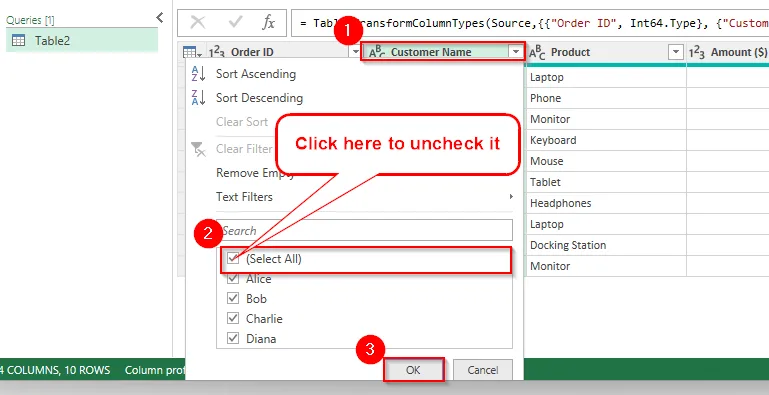This screenshot has width=769, height=395.
Task: Click the Amount ($) data type icon
Action: point(697,53)
